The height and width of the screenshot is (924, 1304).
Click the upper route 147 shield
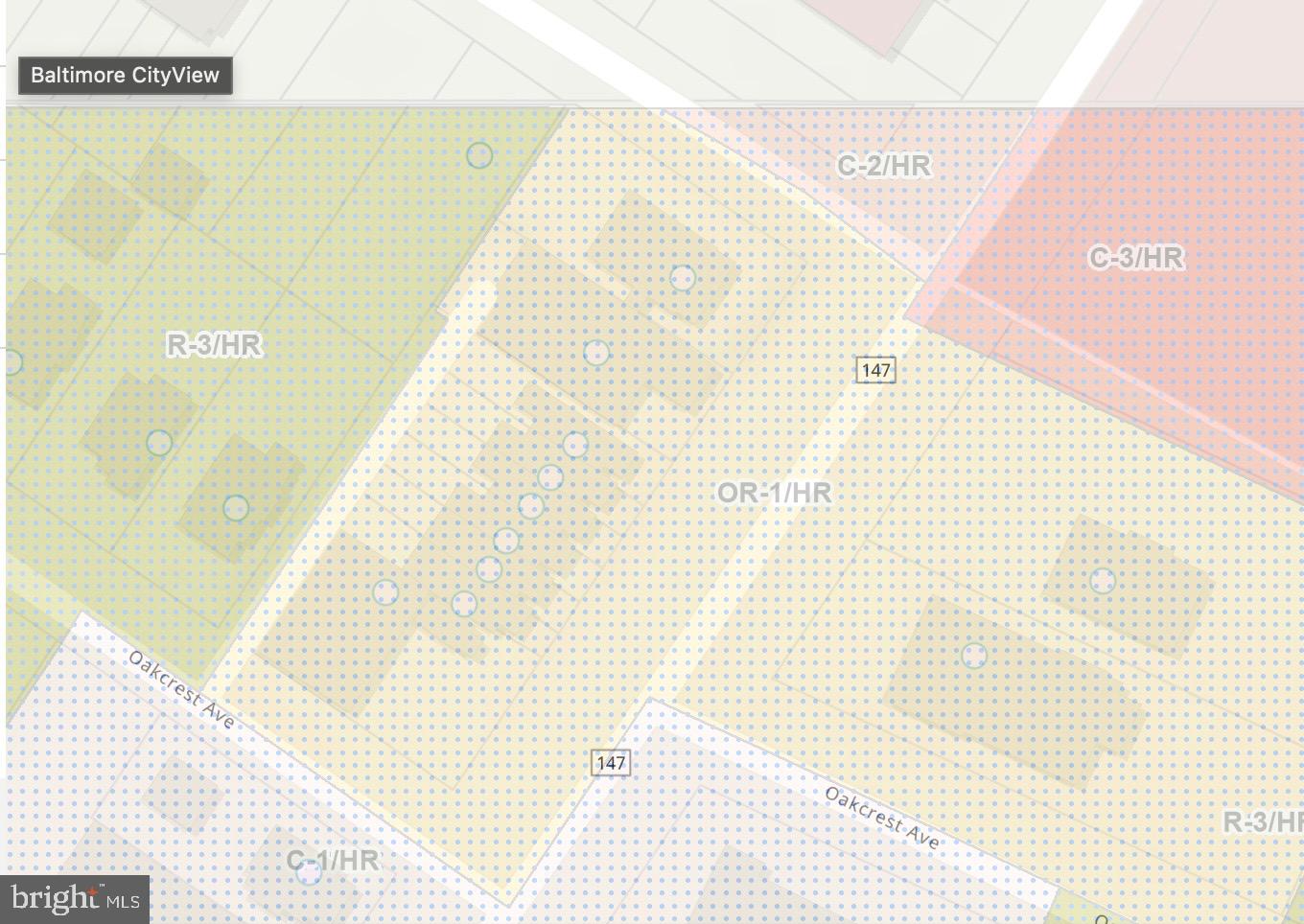pyautogui.click(x=875, y=370)
